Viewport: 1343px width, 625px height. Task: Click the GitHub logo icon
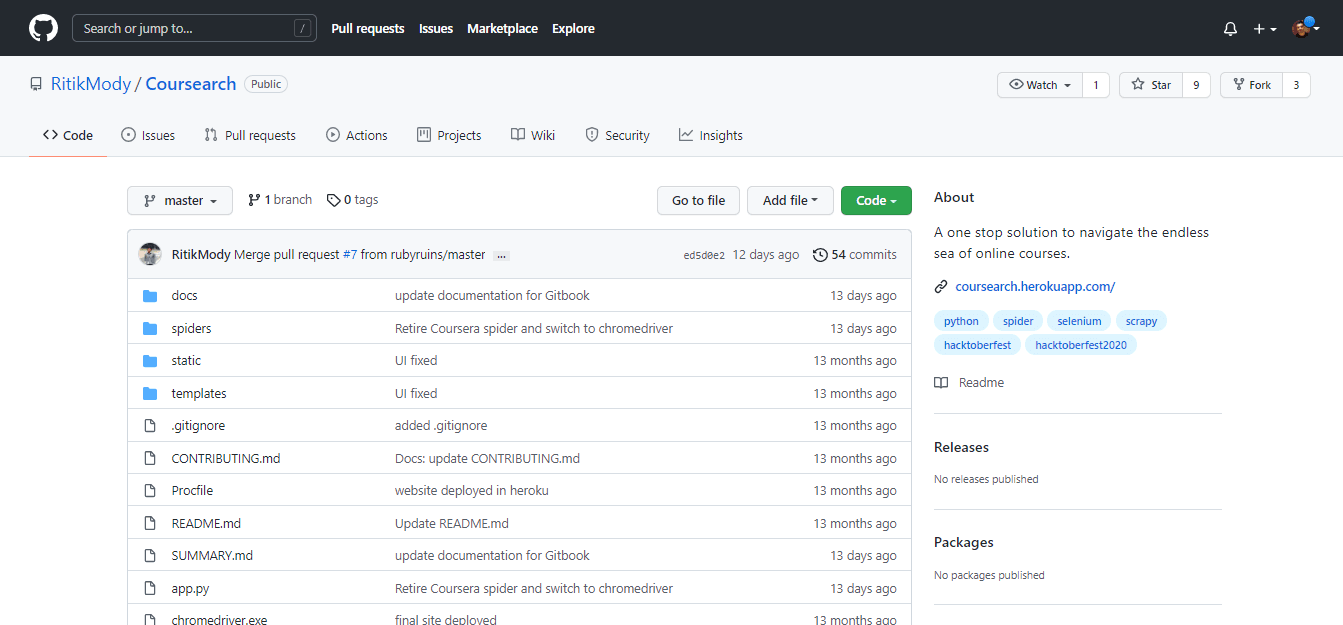pos(43,28)
